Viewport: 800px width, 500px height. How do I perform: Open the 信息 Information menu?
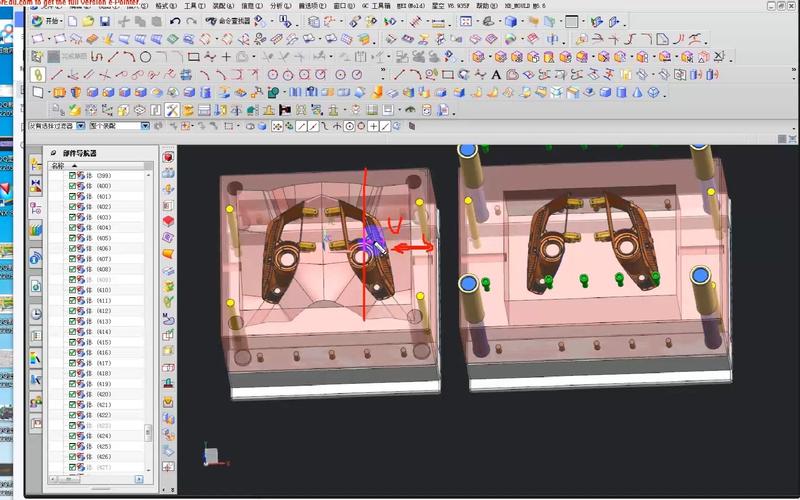pyautogui.click(x=252, y=6)
